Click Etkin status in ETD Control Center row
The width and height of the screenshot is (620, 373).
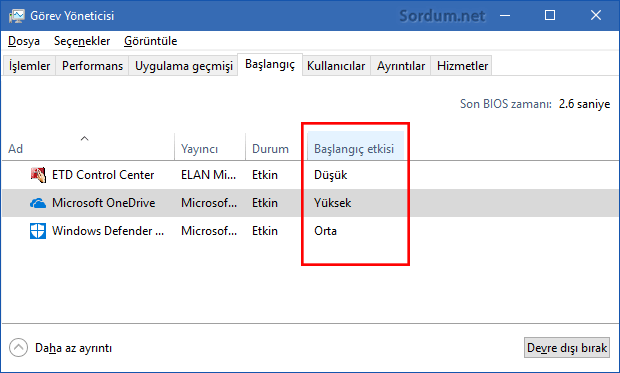pyautogui.click(x=265, y=175)
